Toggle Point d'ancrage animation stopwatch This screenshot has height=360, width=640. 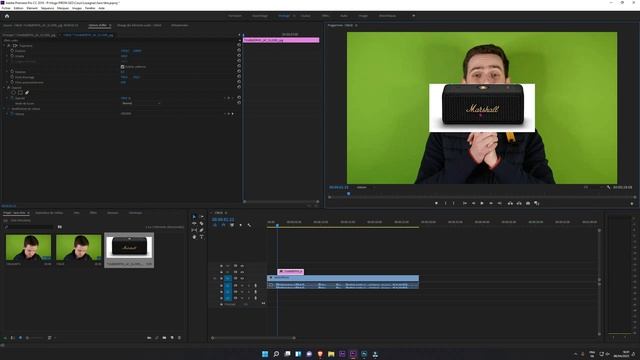(x=12, y=77)
